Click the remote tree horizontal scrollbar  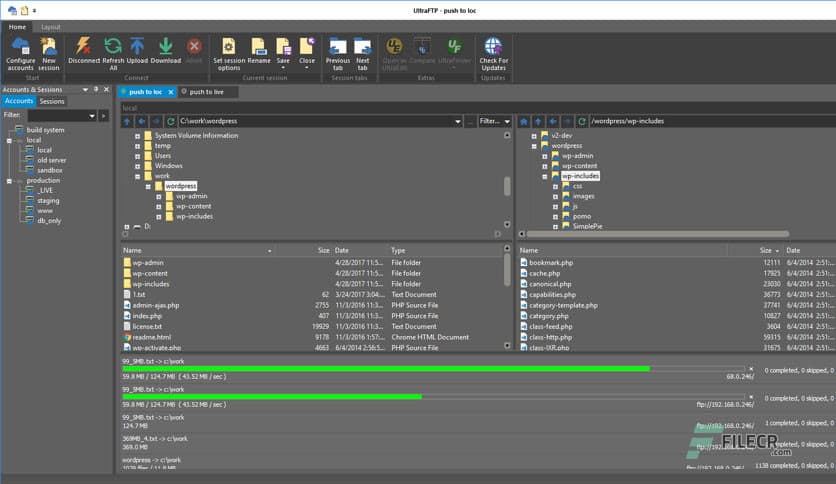coord(657,234)
